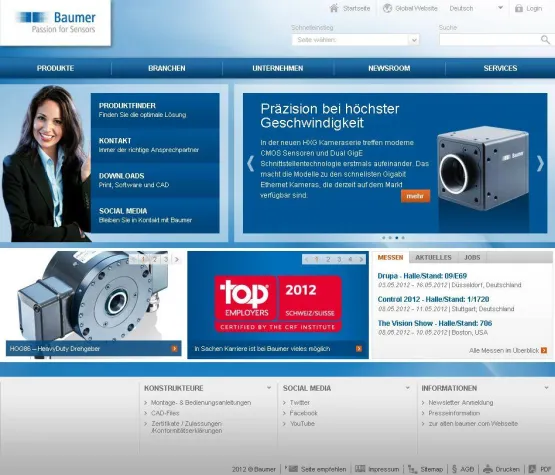Open the Schnelleinstieg 'Seite wählen' dropdown
The image size is (555, 475).
(355, 40)
